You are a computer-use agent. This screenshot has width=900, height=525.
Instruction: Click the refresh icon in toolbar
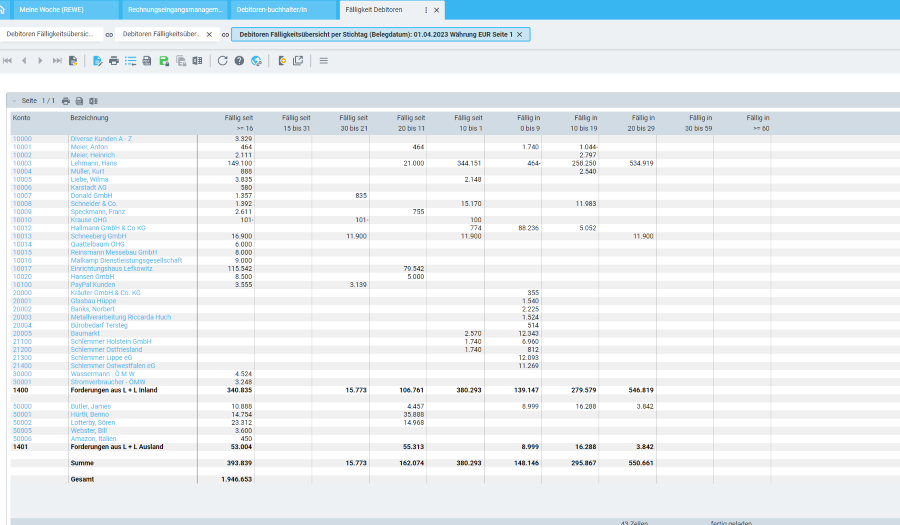(222, 61)
